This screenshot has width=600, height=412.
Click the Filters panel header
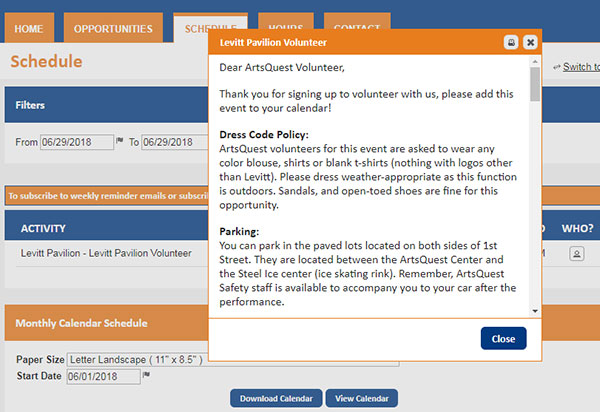click(106, 105)
